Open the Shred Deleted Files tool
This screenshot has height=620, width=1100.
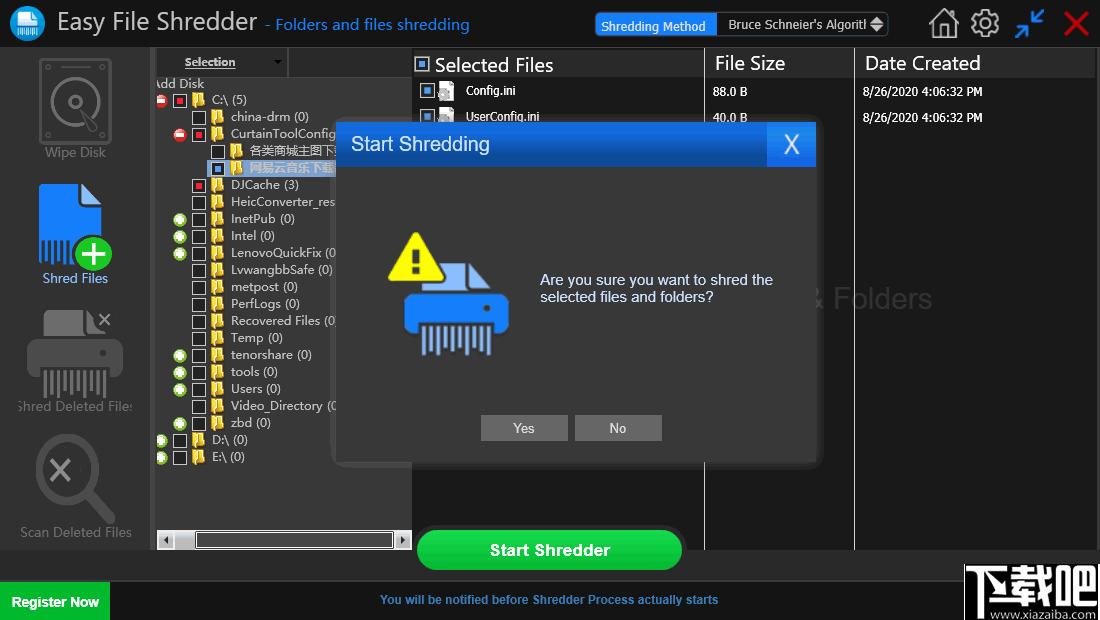click(75, 361)
